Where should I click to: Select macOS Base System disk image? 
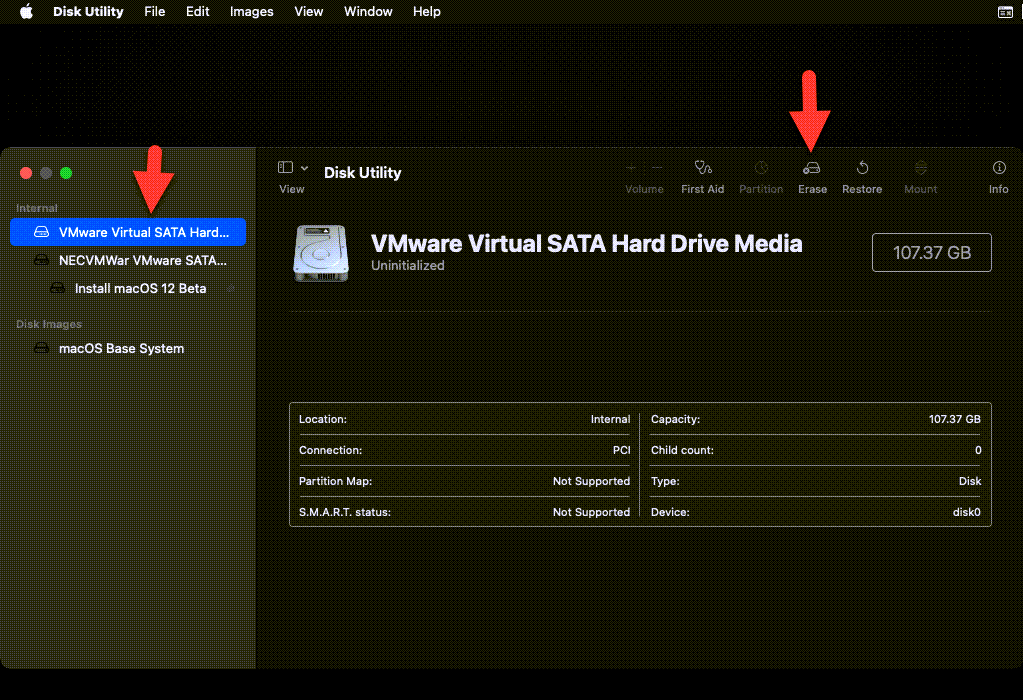(x=120, y=348)
